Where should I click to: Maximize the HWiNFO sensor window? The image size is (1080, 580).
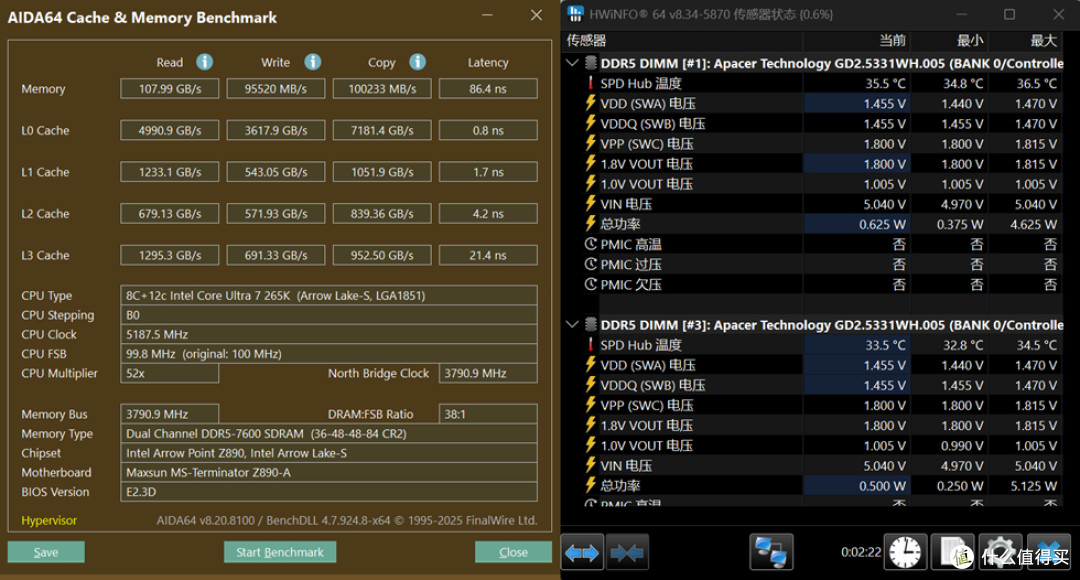pyautogui.click(x=1009, y=14)
